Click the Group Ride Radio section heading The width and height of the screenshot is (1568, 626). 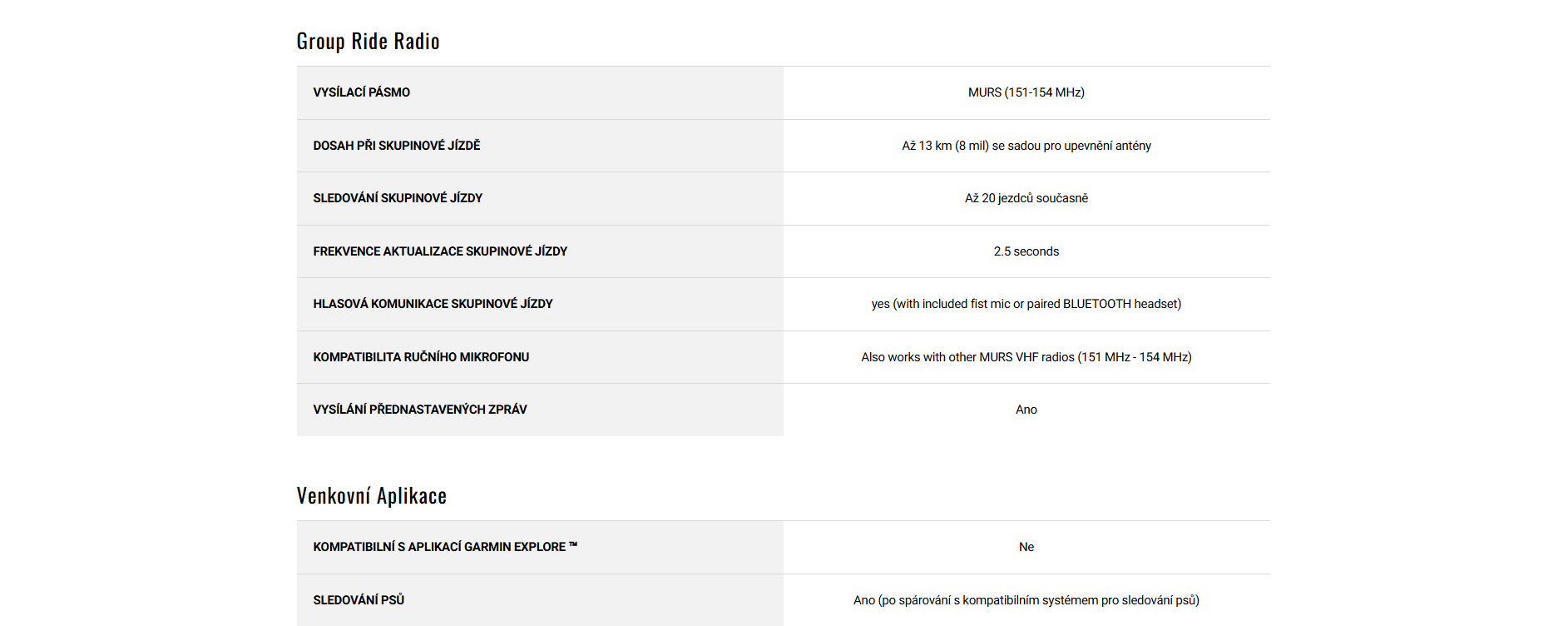pyautogui.click(x=368, y=42)
